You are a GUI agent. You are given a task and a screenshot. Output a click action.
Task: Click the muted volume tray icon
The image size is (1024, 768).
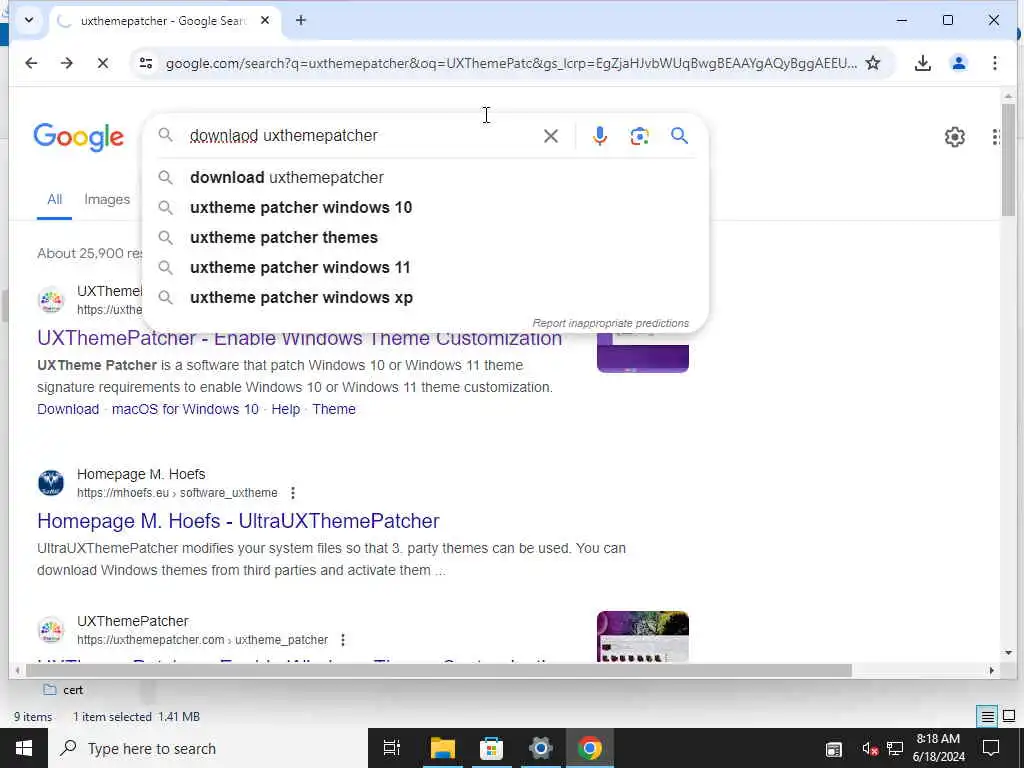[869, 749]
